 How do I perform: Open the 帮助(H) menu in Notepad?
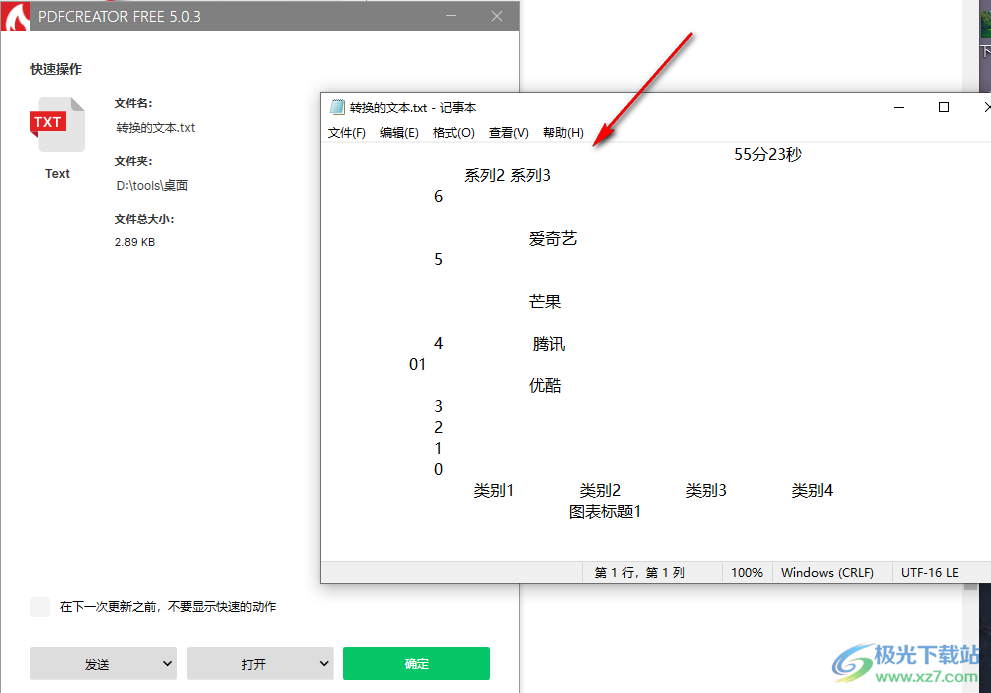(563, 133)
